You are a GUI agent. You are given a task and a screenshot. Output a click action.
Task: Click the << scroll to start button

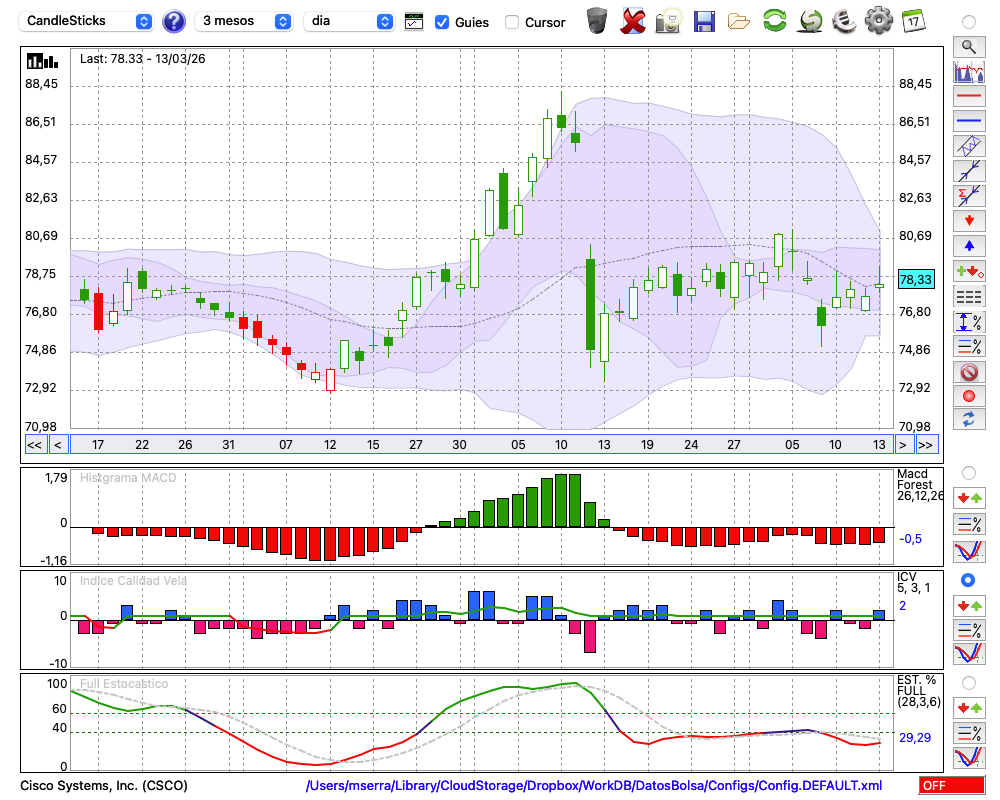[34, 445]
